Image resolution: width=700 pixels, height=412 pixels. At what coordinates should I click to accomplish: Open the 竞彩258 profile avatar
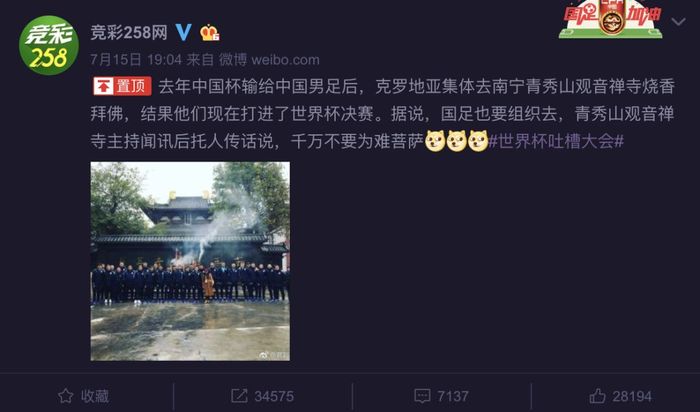(x=49, y=46)
